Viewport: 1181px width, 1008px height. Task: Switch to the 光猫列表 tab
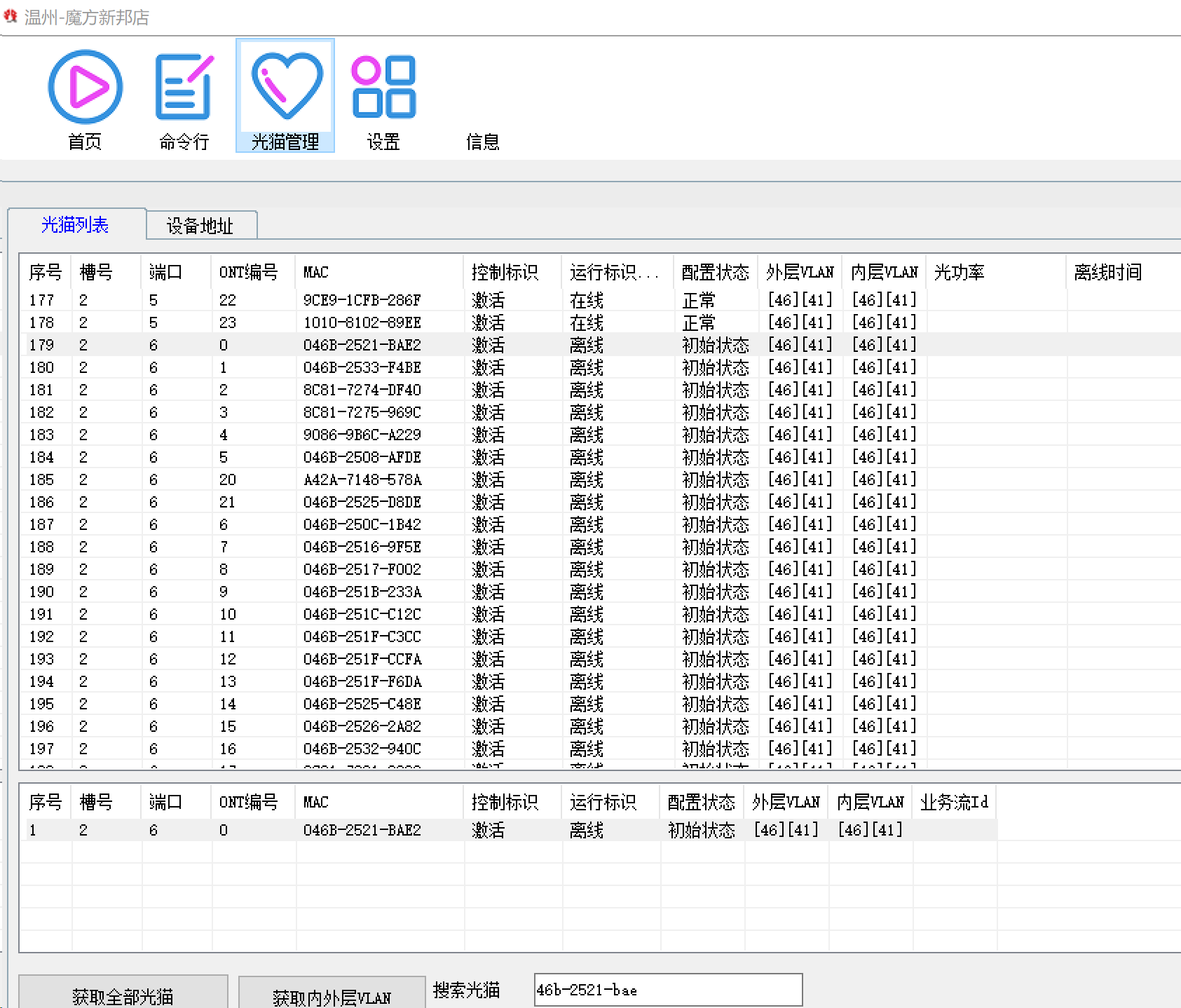pos(75,225)
